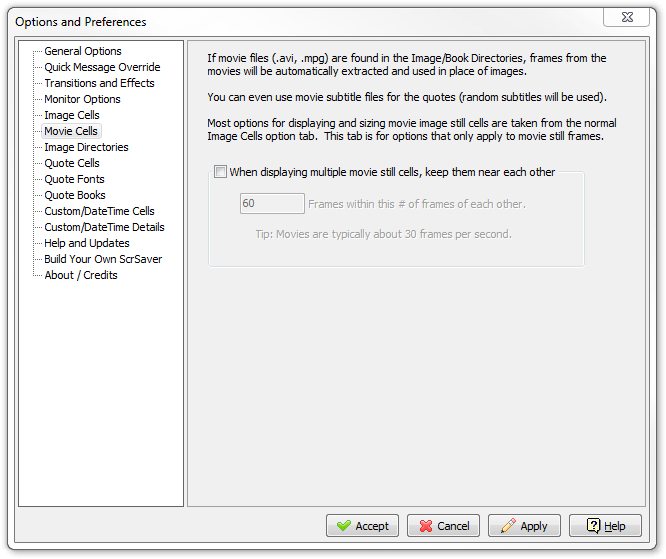Select Image Cells in sidebar
666x559 pixels.
pyautogui.click(x=72, y=115)
